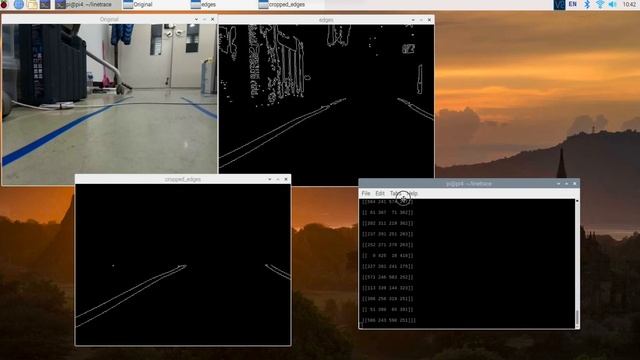Viewport: 640px width, 360px height.
Task: Switch to the cropped_edges taskbar entry
Action: [291, 4]
